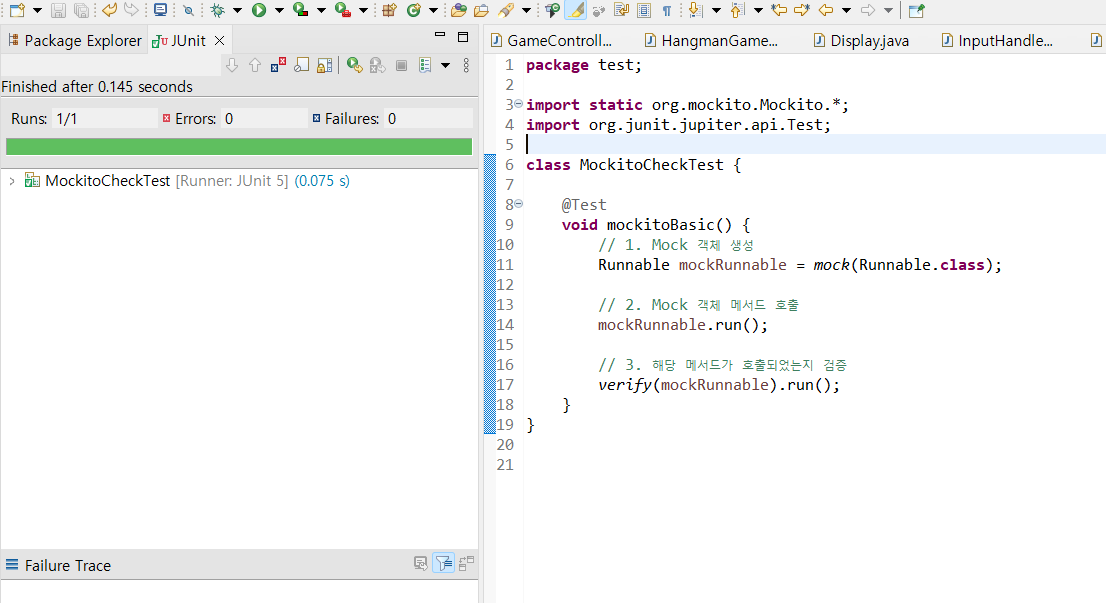
Task: Toggle Skip All Breakpoints icon
Action: pyautogui.click(x=188, y=11)
